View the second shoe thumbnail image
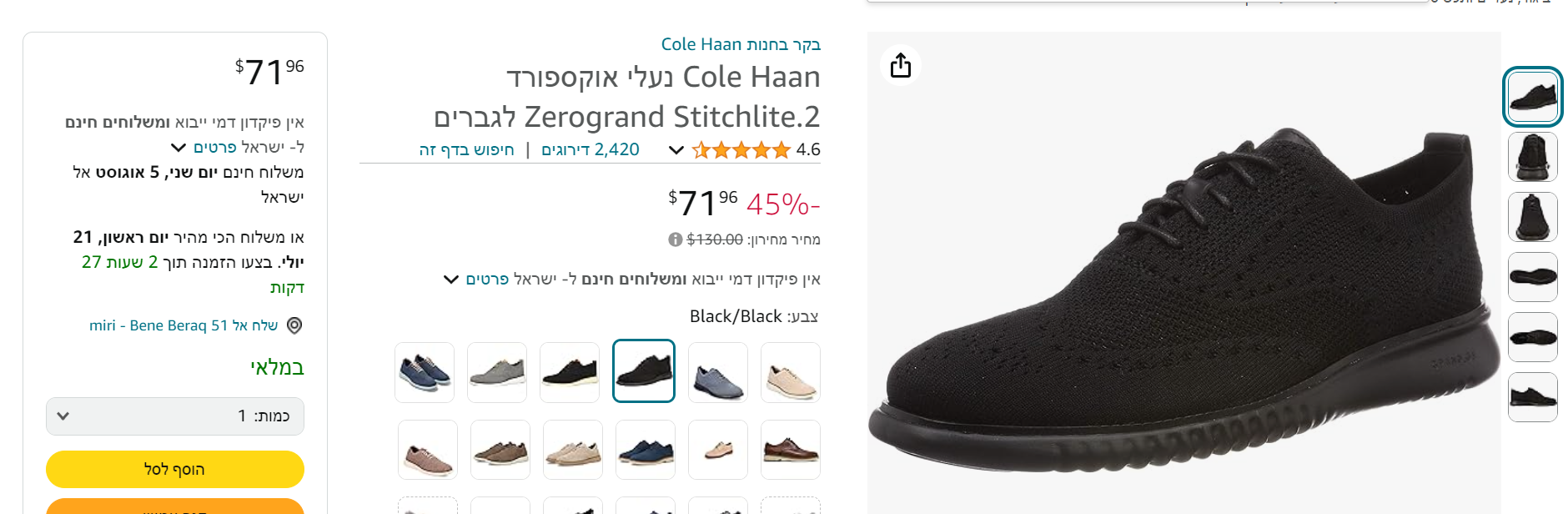 pyautogui.click(x=1533, y=157)
